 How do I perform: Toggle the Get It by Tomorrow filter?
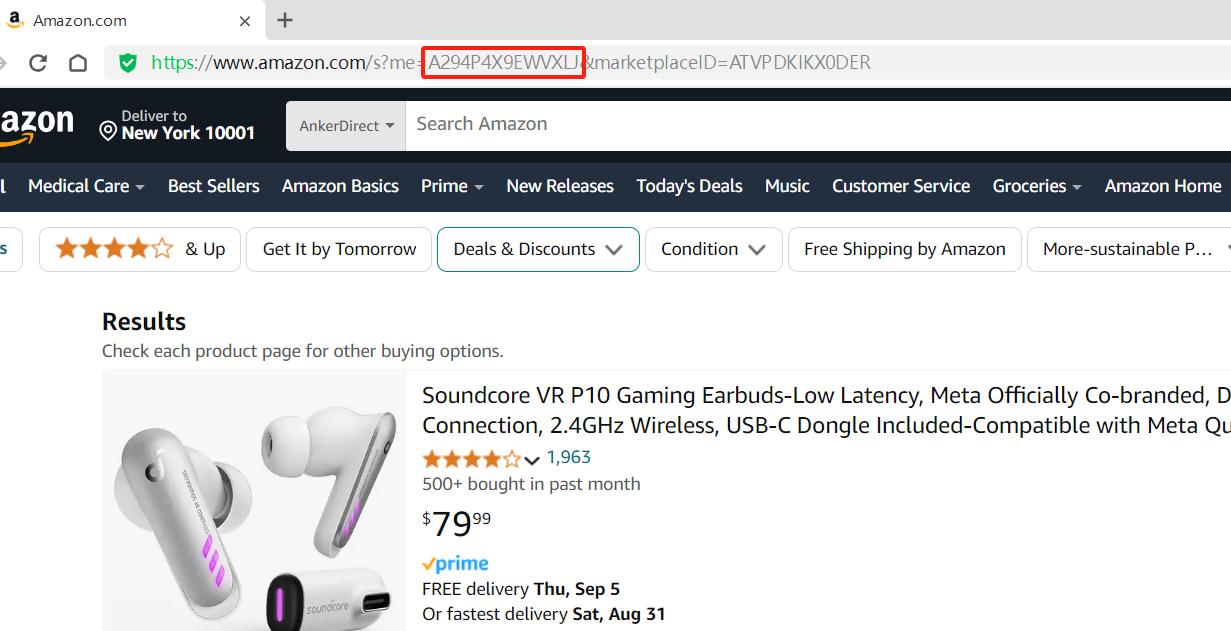(x=339, y=249)
